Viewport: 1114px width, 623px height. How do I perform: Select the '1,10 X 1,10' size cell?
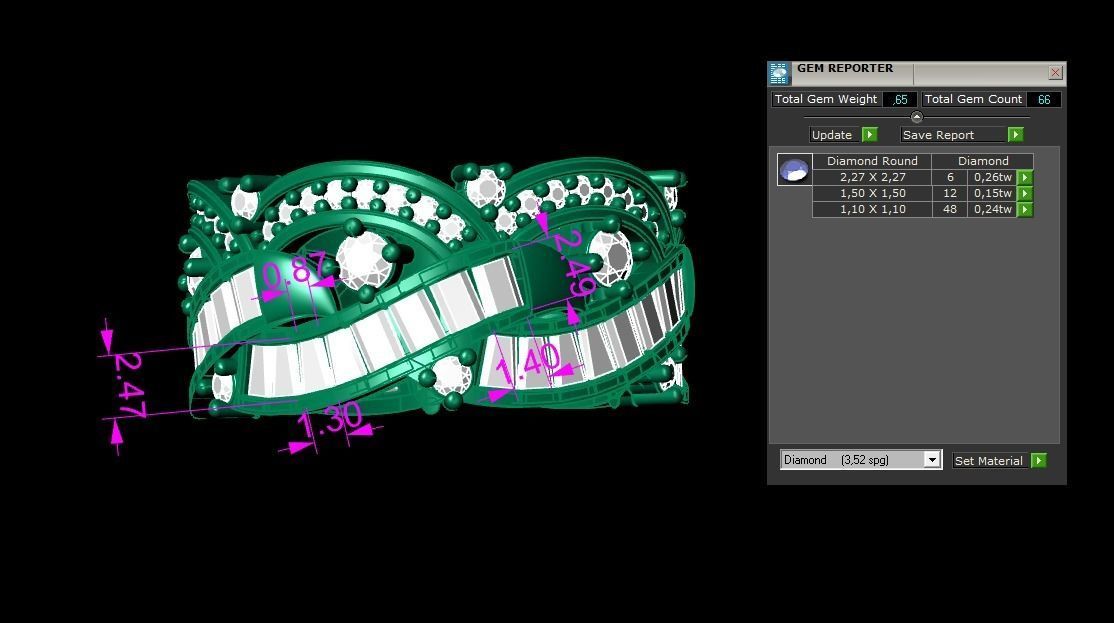pyautogui.click(x=872, y=210)
